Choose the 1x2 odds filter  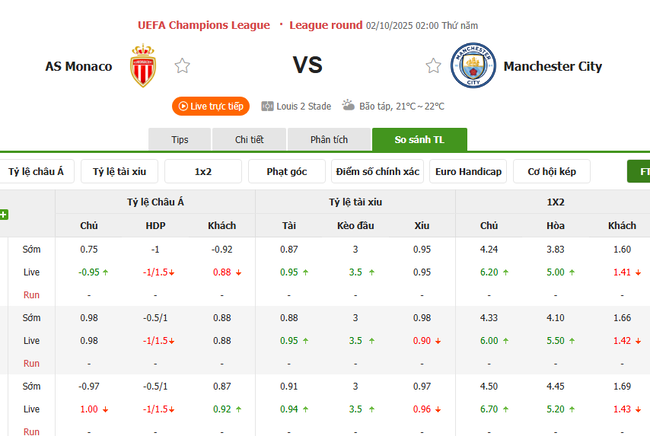(203, 172)
